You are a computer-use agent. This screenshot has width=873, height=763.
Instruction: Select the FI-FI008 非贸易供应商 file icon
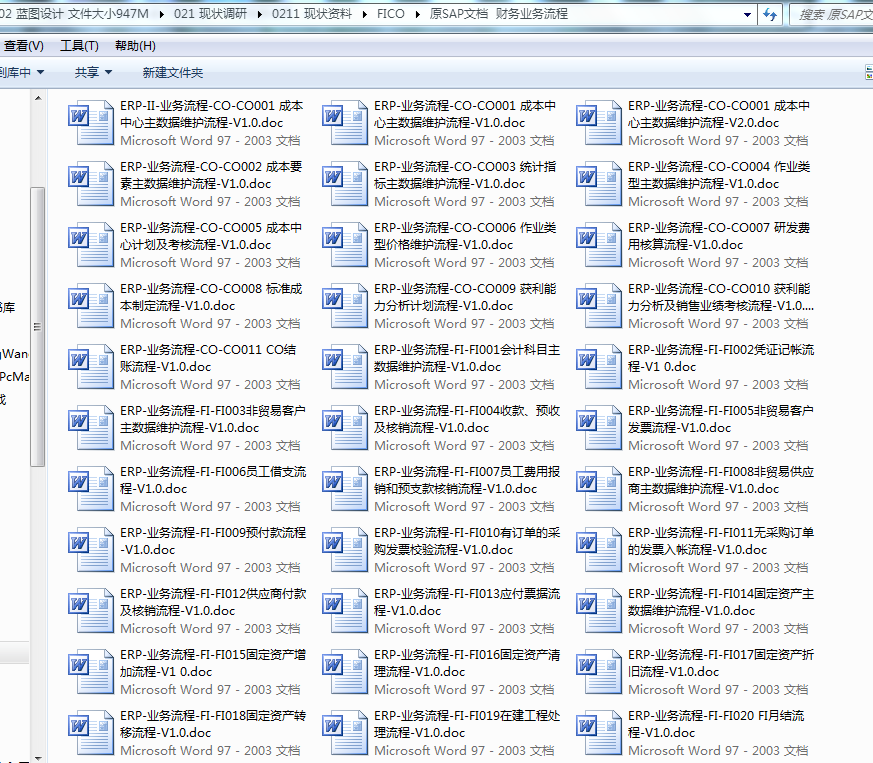click(x=599, y=488)
